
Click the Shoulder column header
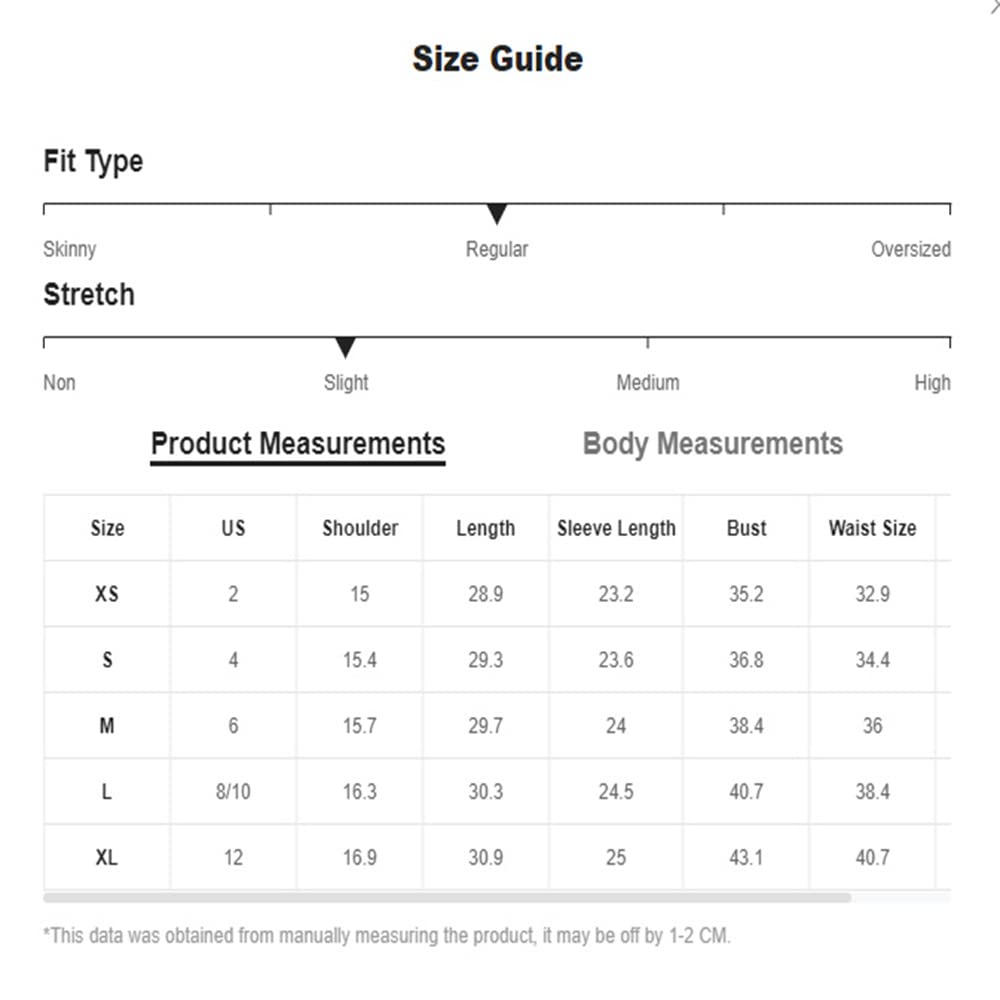coord(360,528)
